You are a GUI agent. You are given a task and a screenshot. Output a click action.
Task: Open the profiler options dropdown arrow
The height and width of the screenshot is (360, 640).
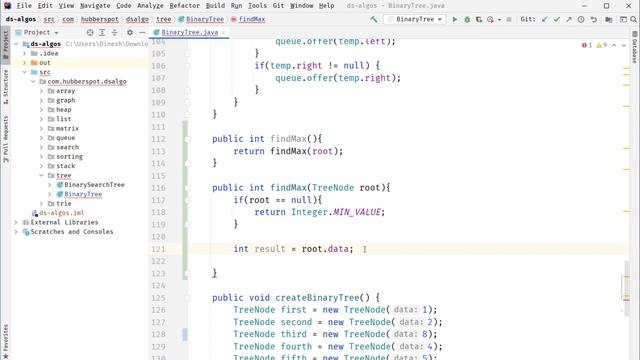pyautogui.click(x=500, y=20)
